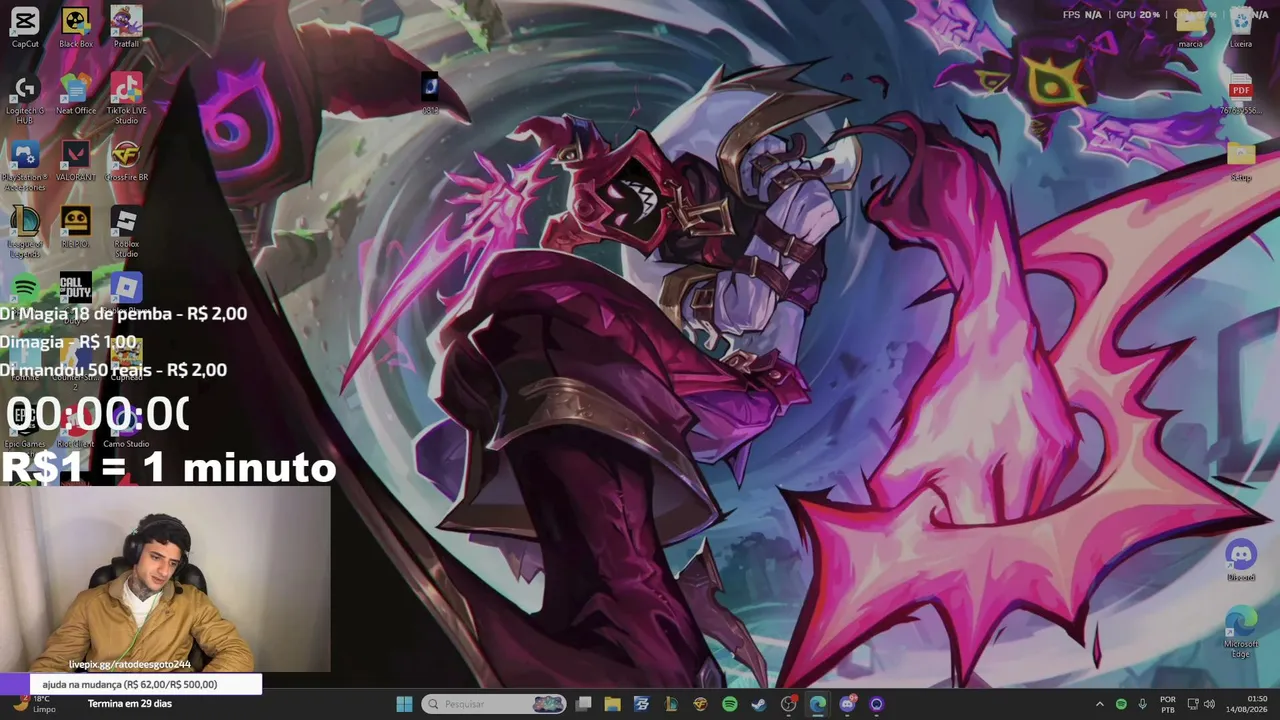Select the marcia folder on desktop
This screenshot has height=720, width=1280.
[1191, 27]
